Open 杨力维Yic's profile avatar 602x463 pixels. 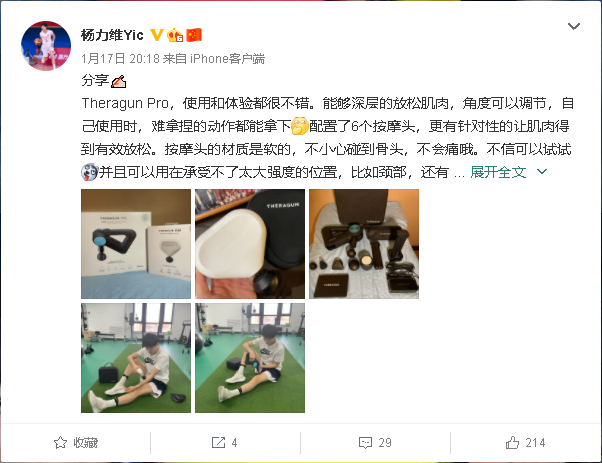coord(46,46)
